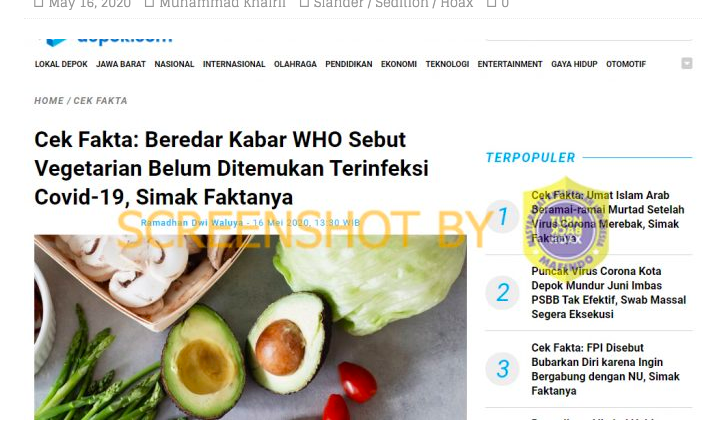
Task: Open popular article about Umat Islam Arab
Action: point(608,216)
